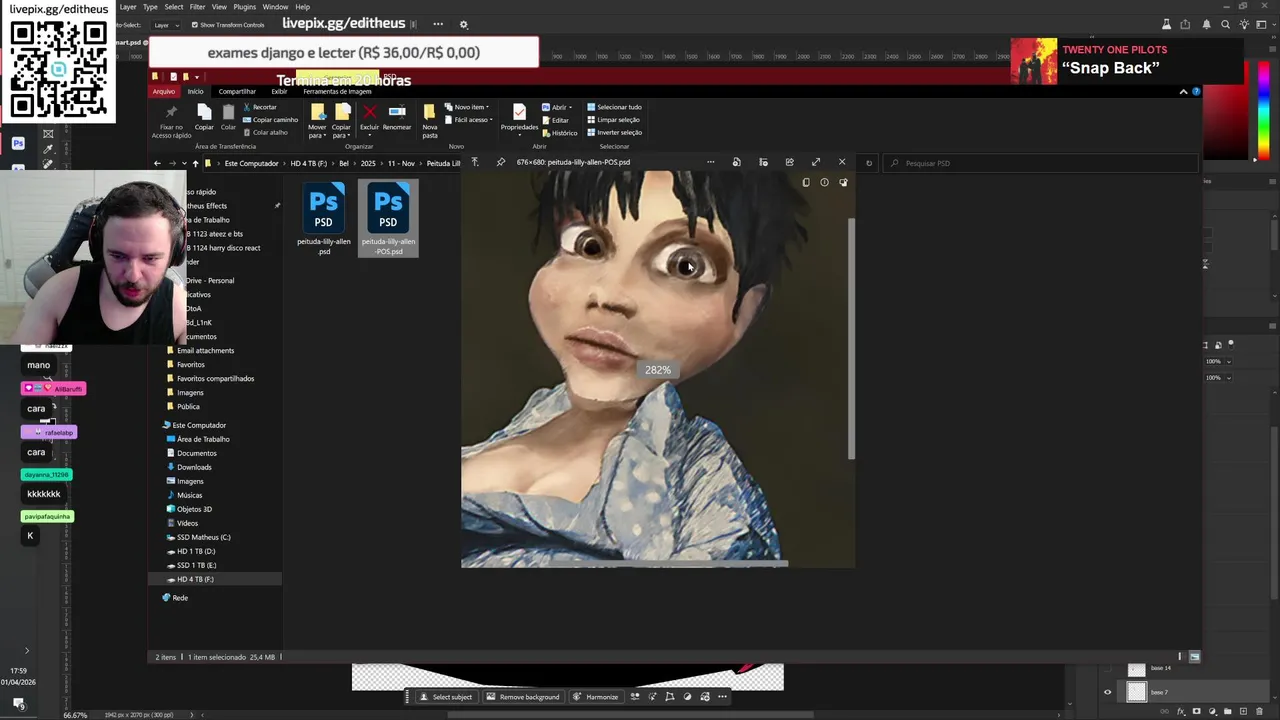The height and width of the screenshot is (720, 1280).
Task: Click the three-dots icon in the contextual task bar
Action: point(723,697)
